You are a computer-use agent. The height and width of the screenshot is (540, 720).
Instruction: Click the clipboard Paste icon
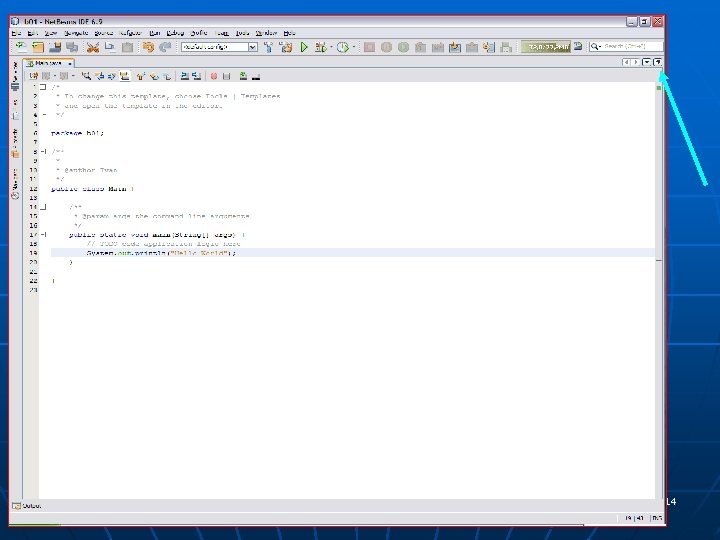coord(127,47)
